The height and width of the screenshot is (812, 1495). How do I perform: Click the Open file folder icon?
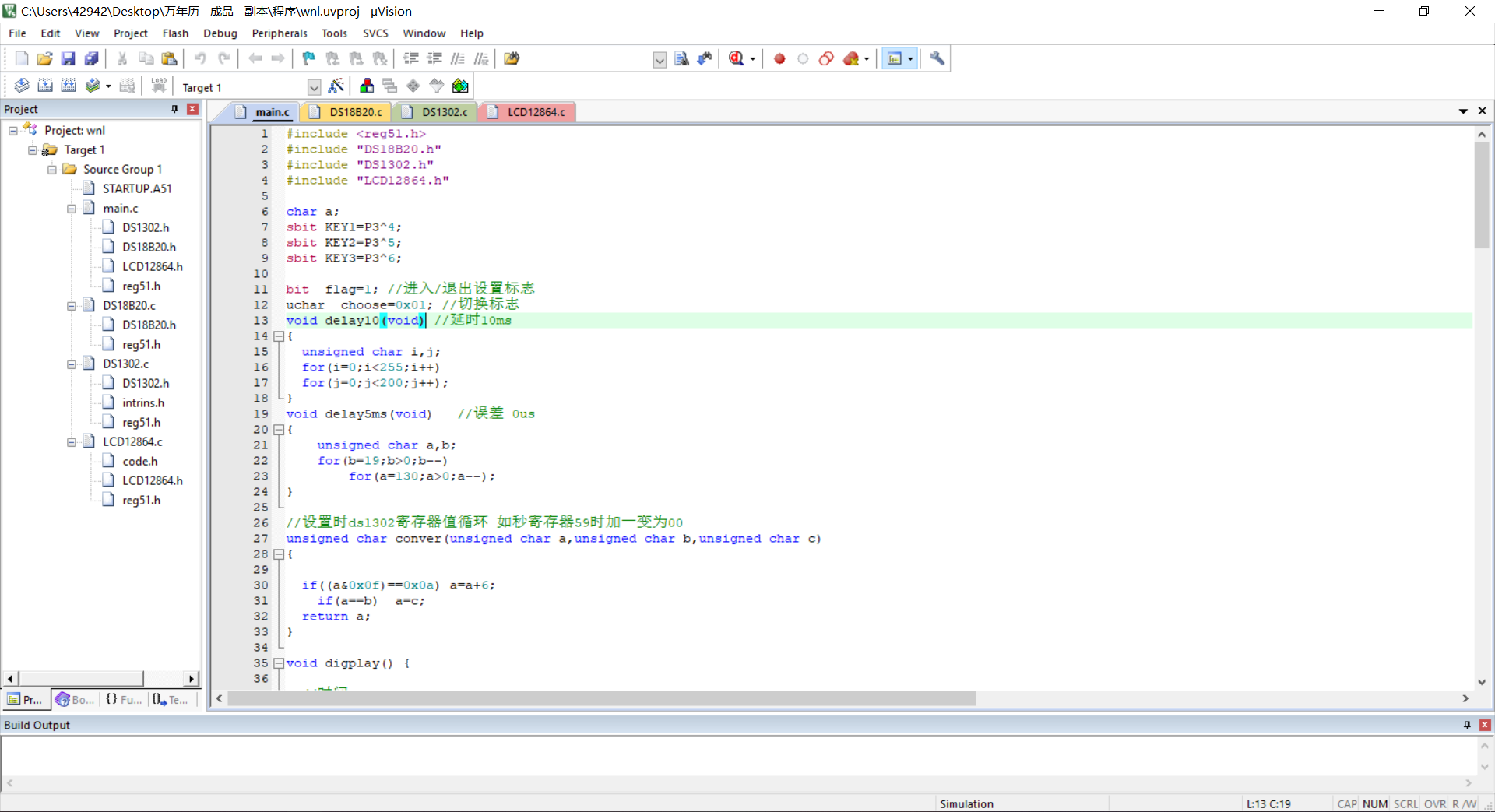[x=44, y=58]
